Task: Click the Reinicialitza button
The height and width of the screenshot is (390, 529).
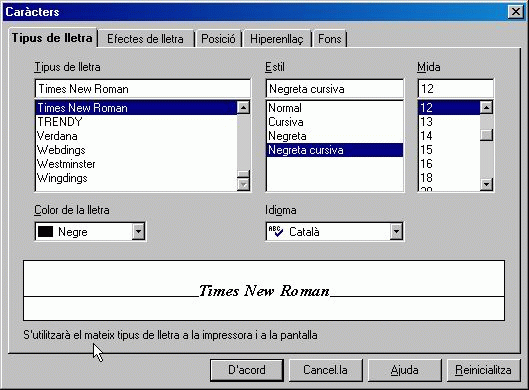Action: [483, 370]
